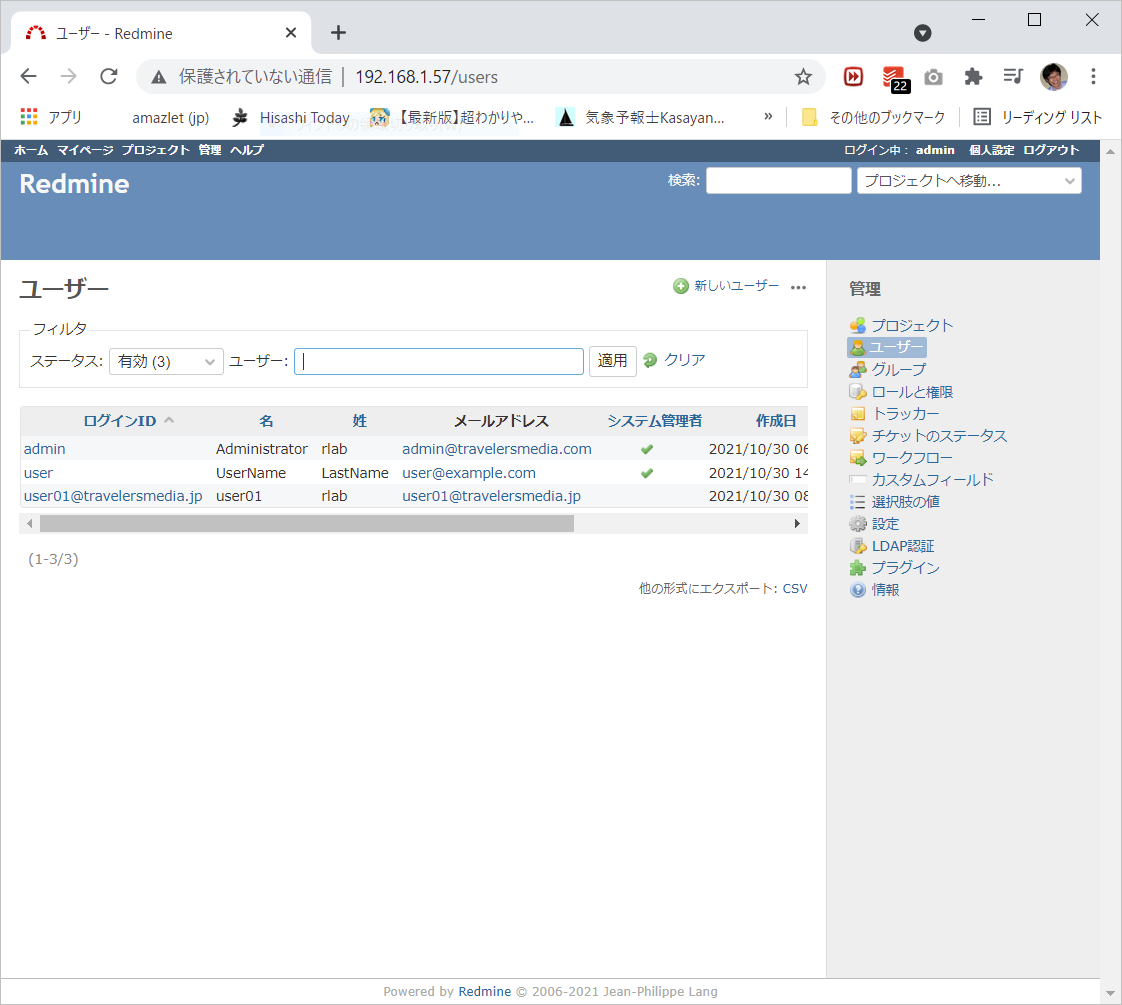Click the horizontal scrollbar under user table

tap(306, 523)
